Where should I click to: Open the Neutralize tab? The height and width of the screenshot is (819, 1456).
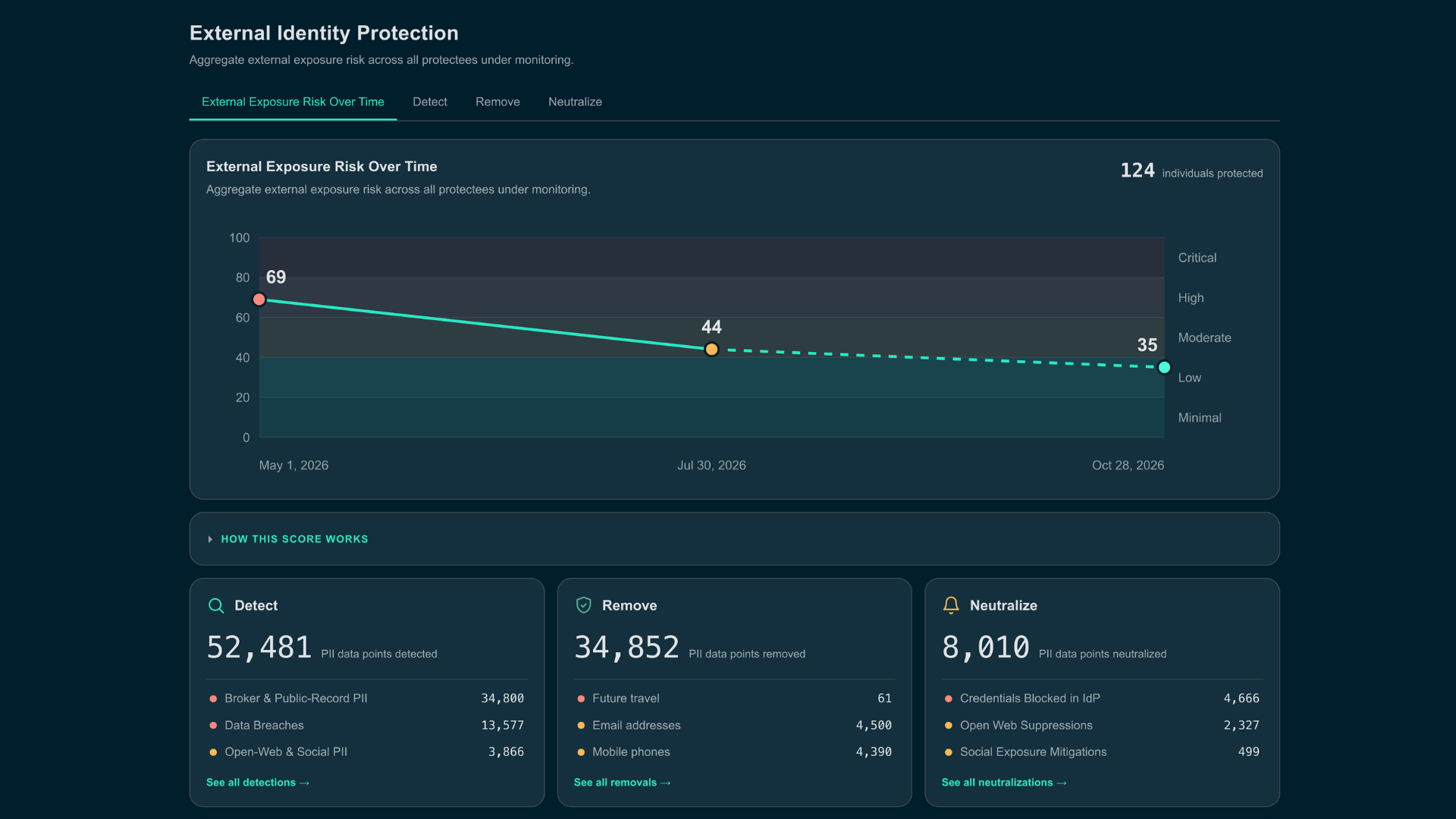coord(575,102)
